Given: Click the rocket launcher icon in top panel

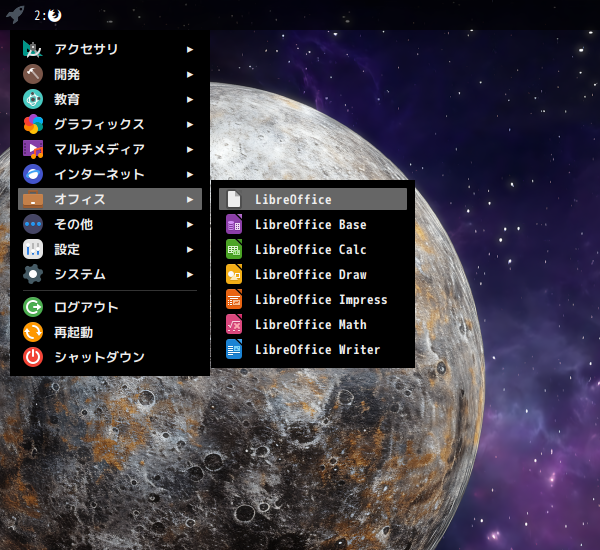Looking at the screenshot, I should coord(14,15).
